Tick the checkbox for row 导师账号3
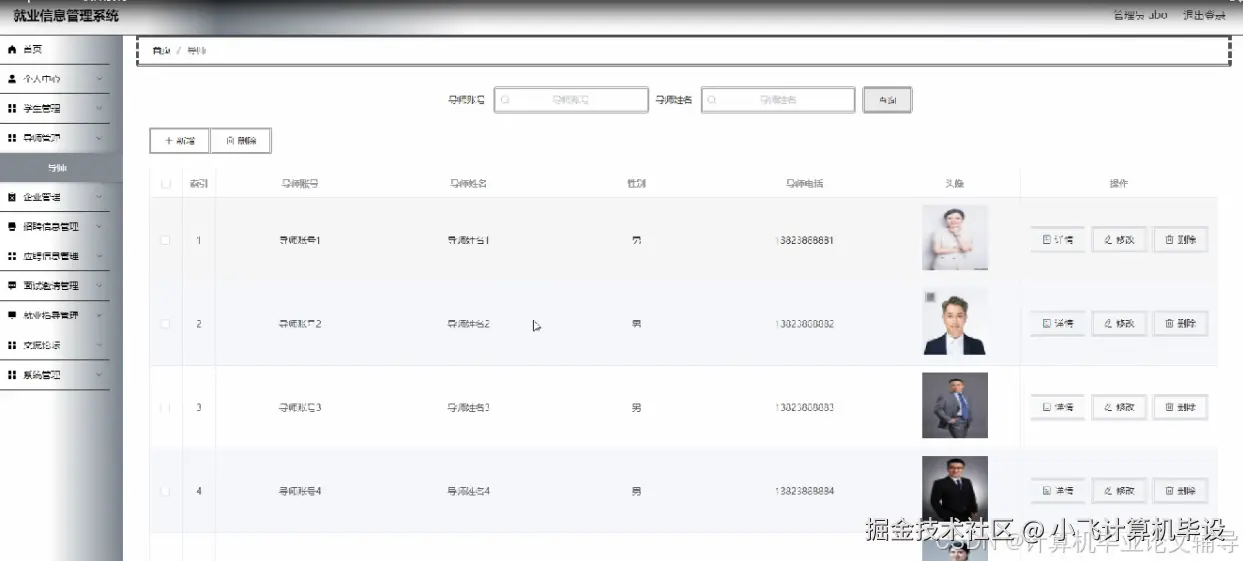This screenshot has width=1243, height=561. coord(166,408)
